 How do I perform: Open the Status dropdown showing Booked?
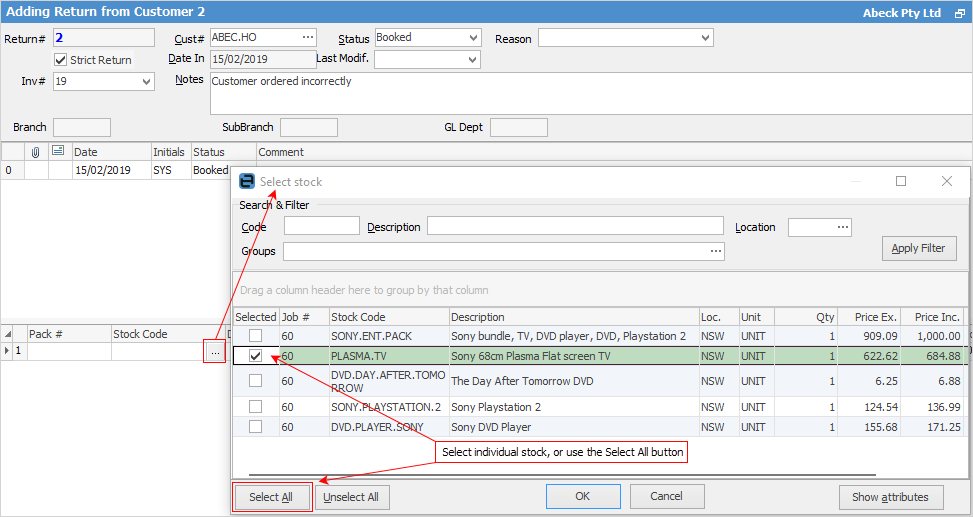(473, 38)
